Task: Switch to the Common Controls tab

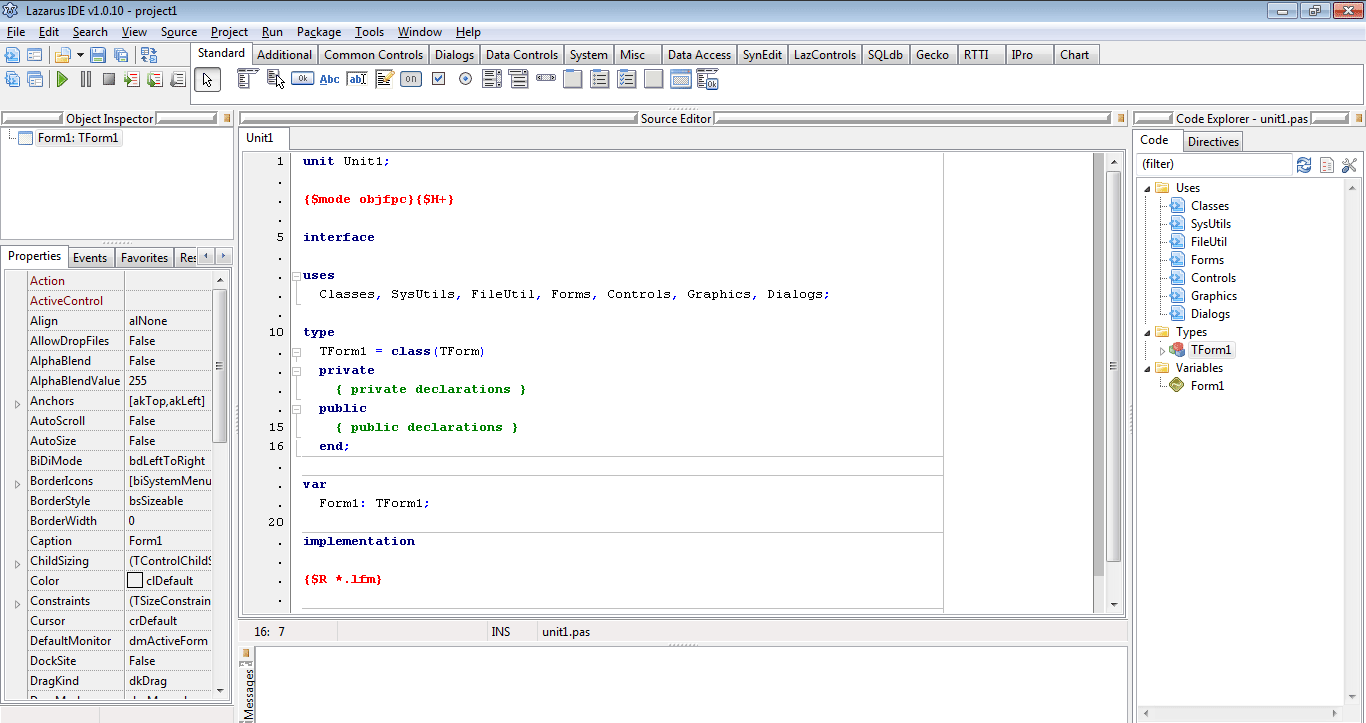Action: click(374, 55)
